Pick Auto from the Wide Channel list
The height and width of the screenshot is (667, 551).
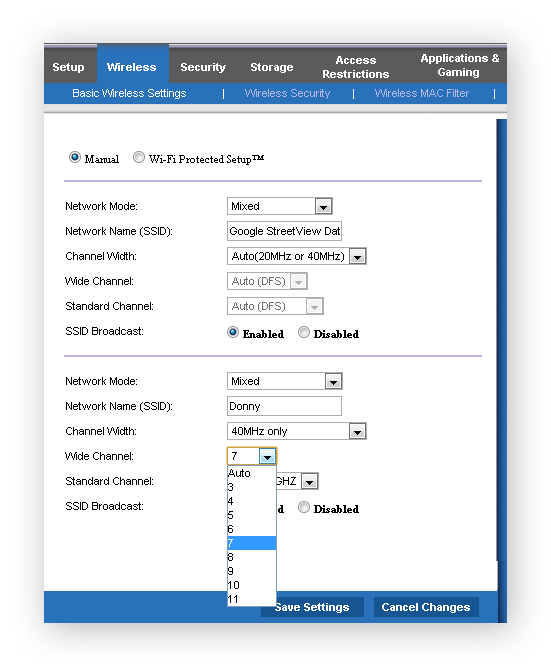pos(252,473)
